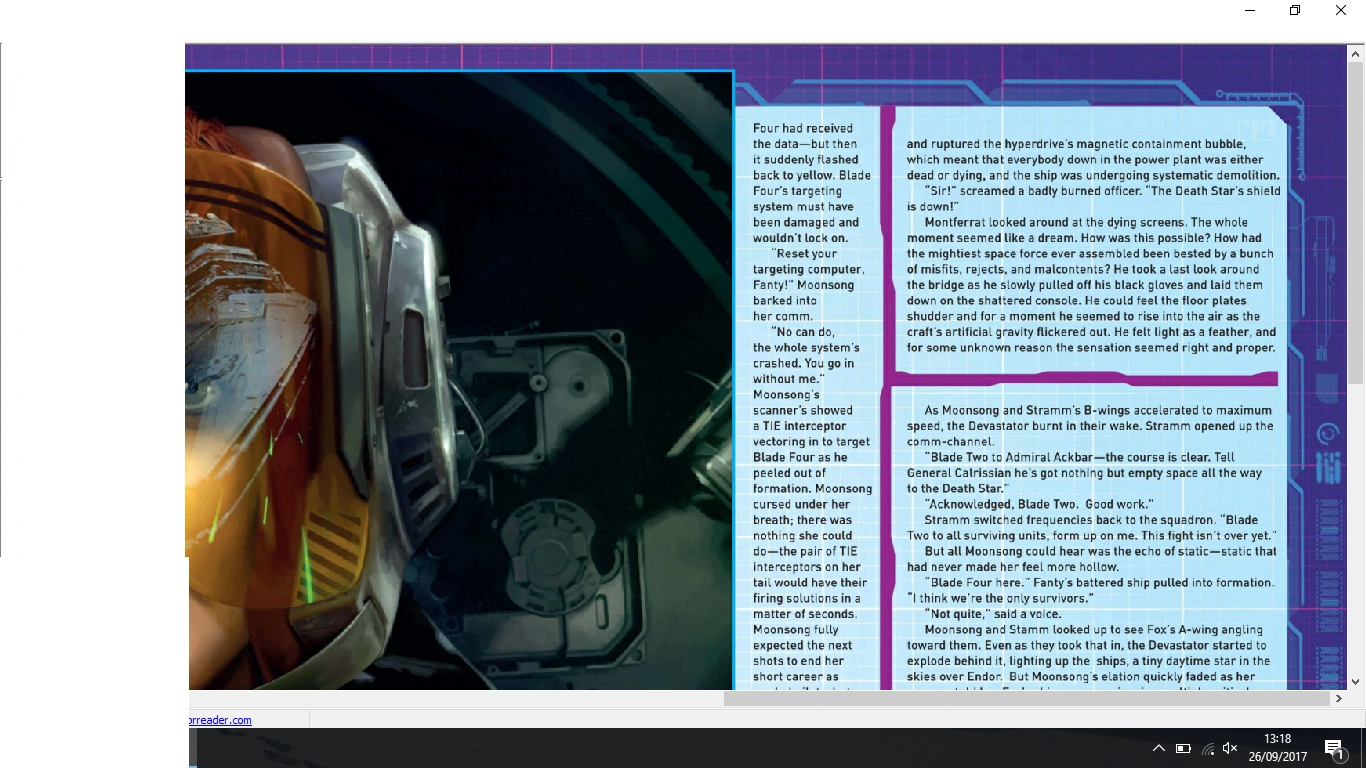Click the pilot helmet illustration panel

pyautogui.click(x=460, y=380)
